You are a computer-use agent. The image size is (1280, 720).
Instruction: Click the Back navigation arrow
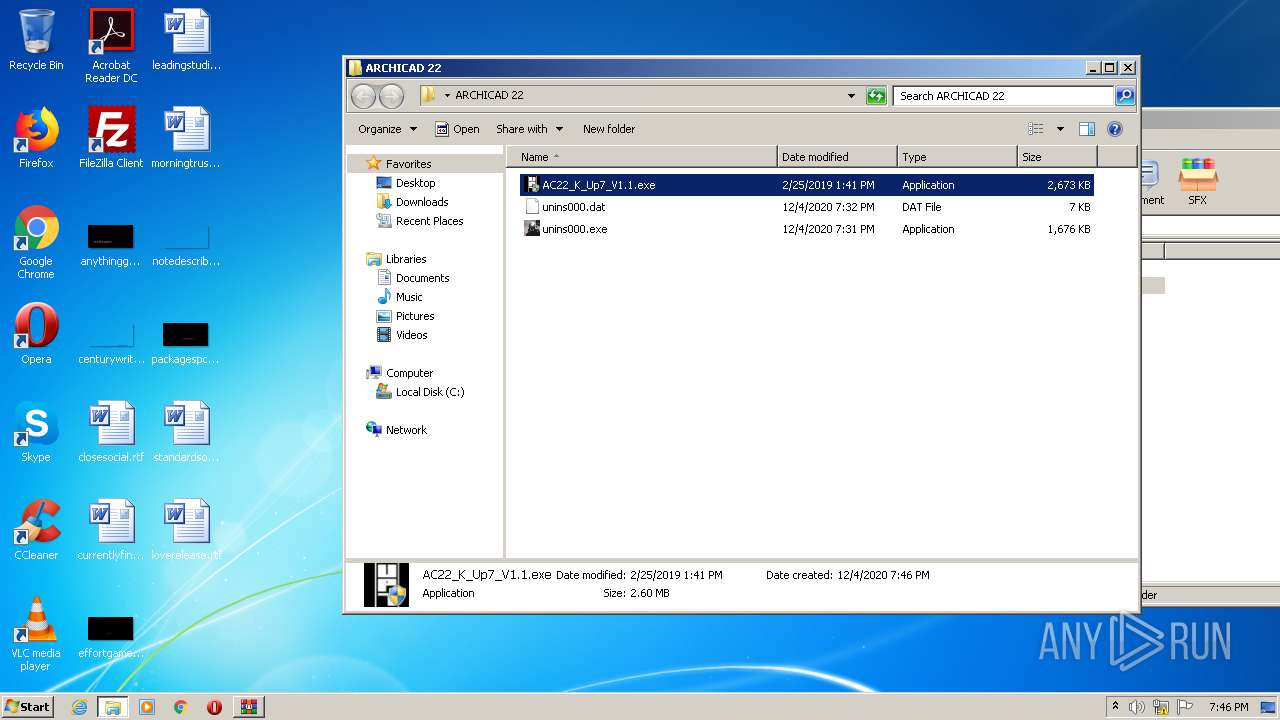363,96
